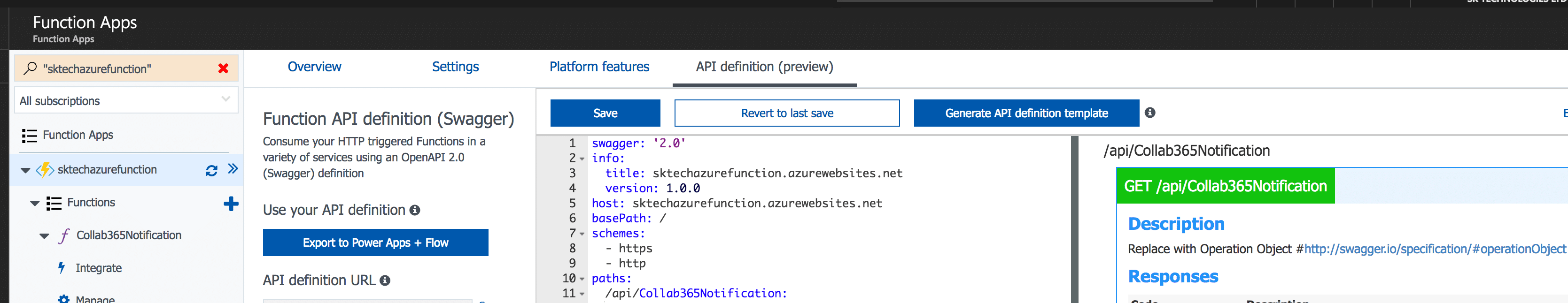The image size is (1568, 303).
Task: Fold the info section in editor
Action: [x=582, y=159]
